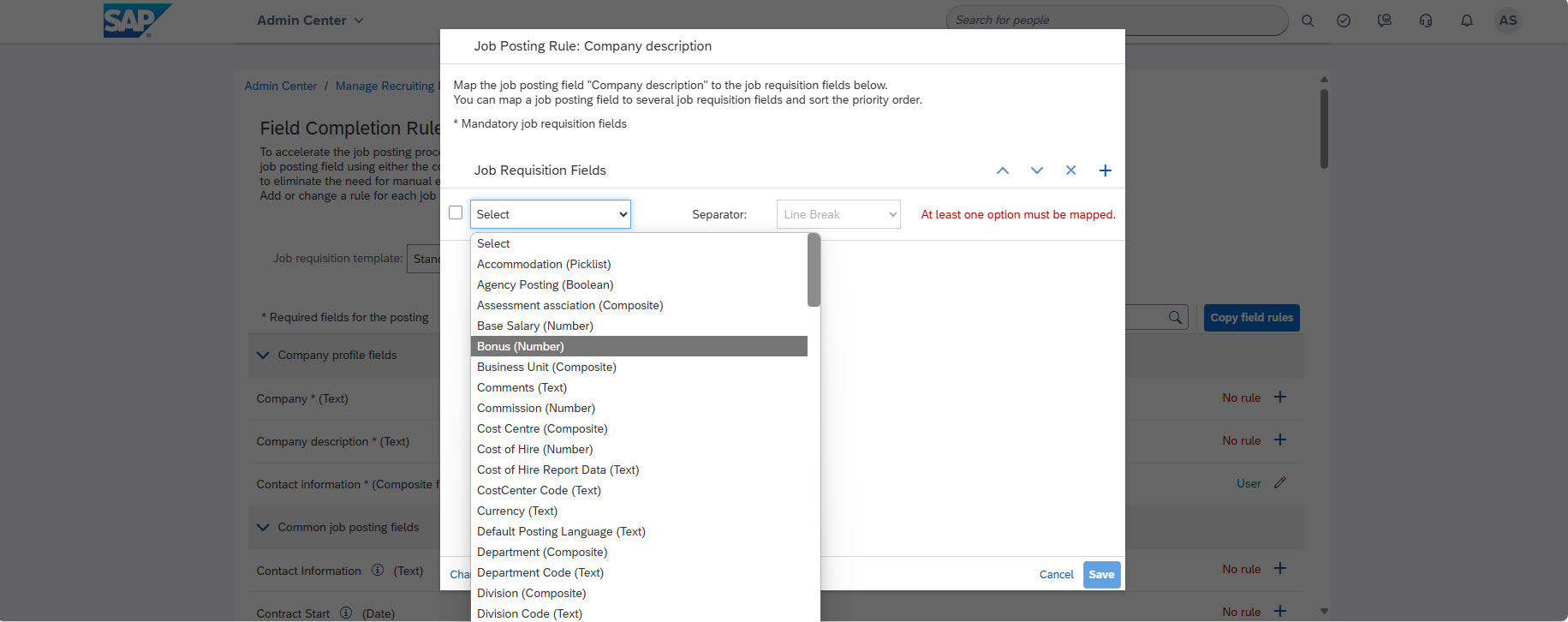Choose Assessment assciation (Composite) option
The width and height of the screenshot is (1568, 622).
(639, 305)
